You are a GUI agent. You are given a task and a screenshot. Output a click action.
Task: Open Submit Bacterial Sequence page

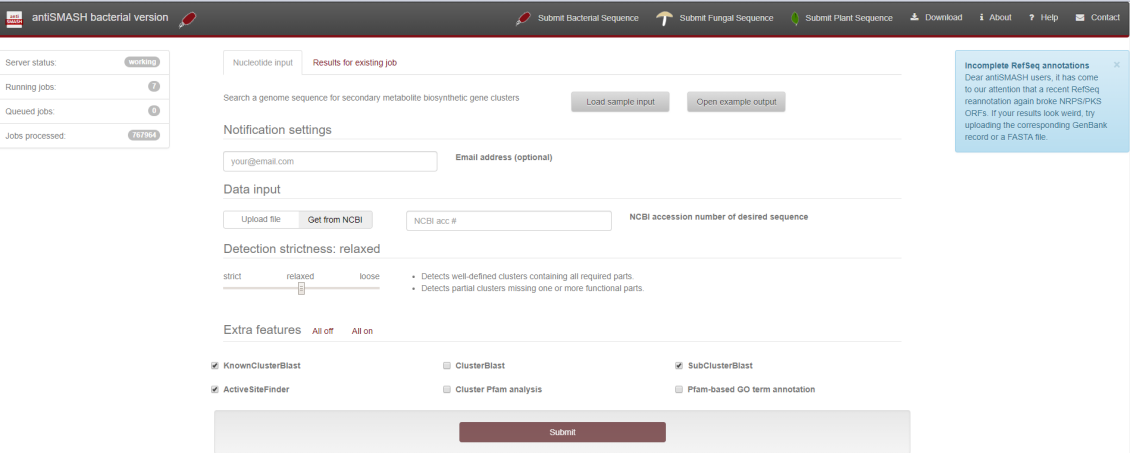[x=588, y=18]
